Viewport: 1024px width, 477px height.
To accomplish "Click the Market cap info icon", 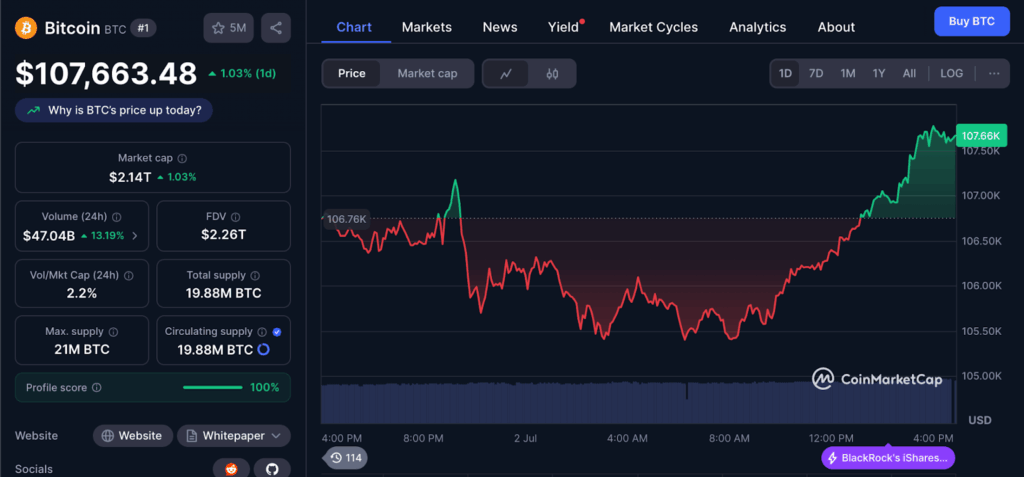I will point(182,158).
